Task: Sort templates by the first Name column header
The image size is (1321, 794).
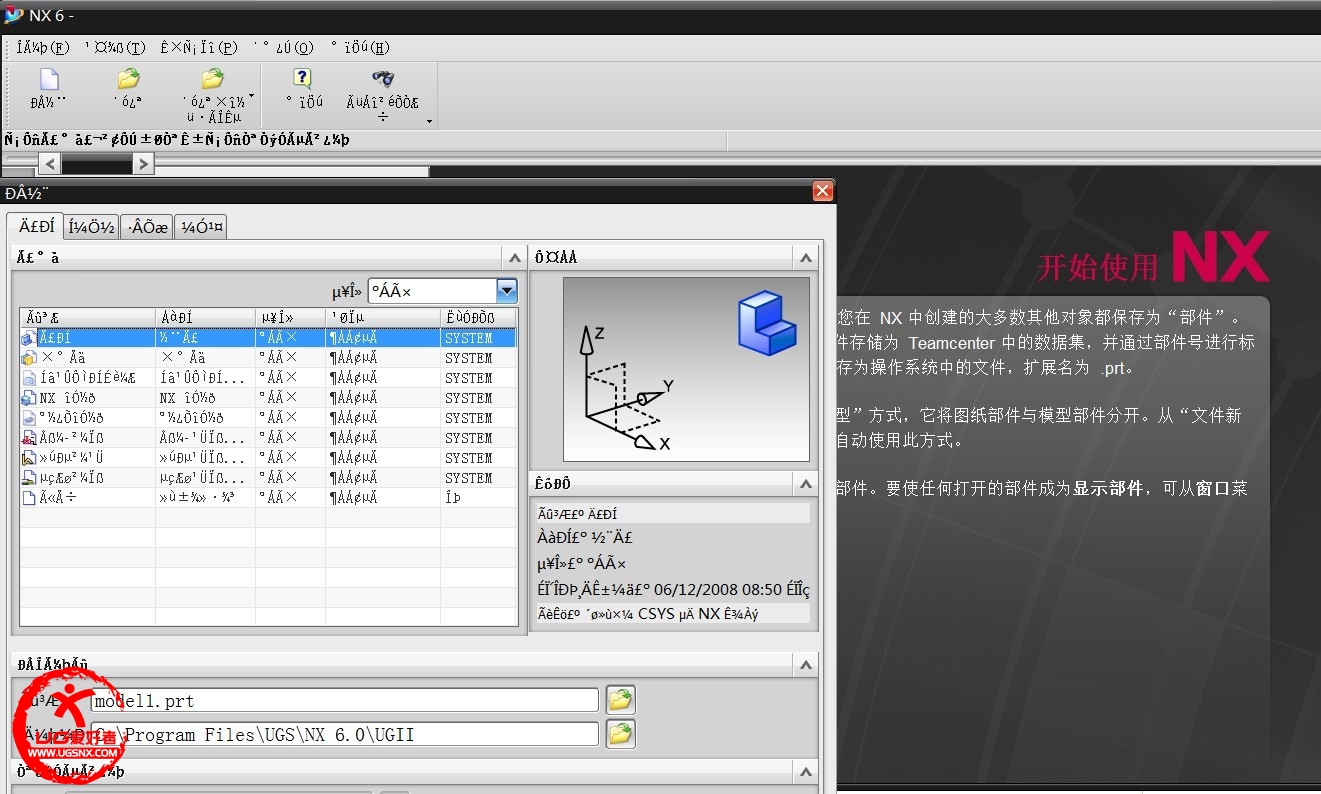Action: (x=87, y=318)
